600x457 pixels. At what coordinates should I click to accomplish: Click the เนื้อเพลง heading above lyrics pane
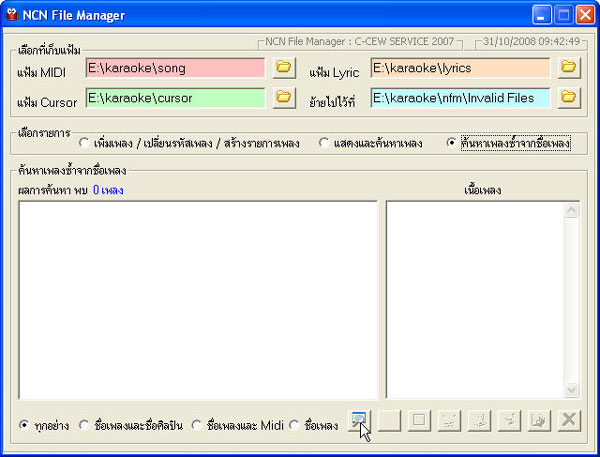(483, 190)
